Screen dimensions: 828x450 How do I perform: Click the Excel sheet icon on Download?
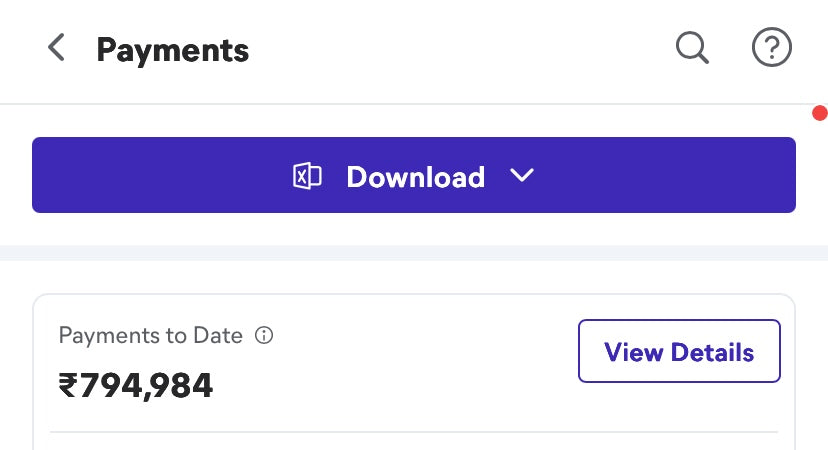tap(307, 177)
